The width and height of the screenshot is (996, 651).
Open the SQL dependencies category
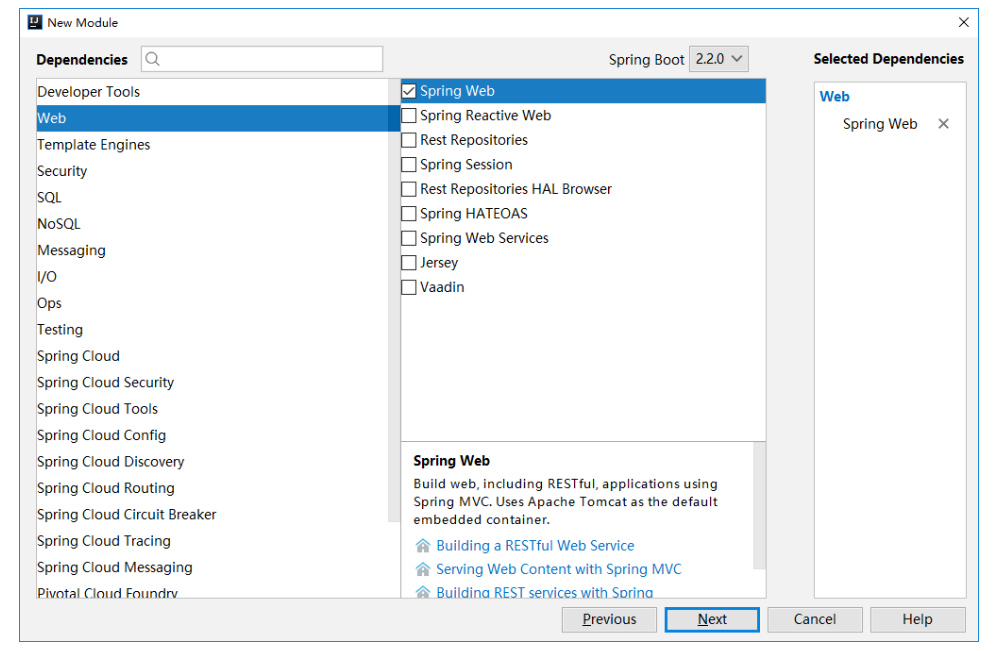[x=50, y=198]
